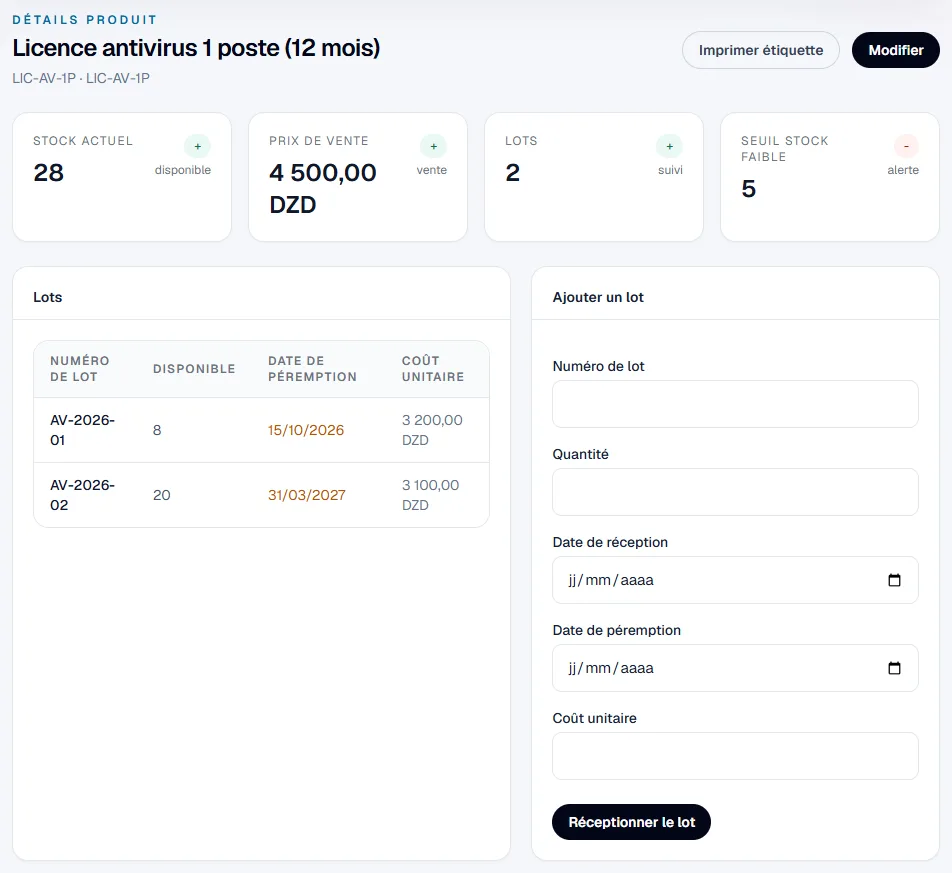Click available quantity 8 in first lot row
Image resolution: width=952 pixels, height=873 pixels.
tap(157, 430)
